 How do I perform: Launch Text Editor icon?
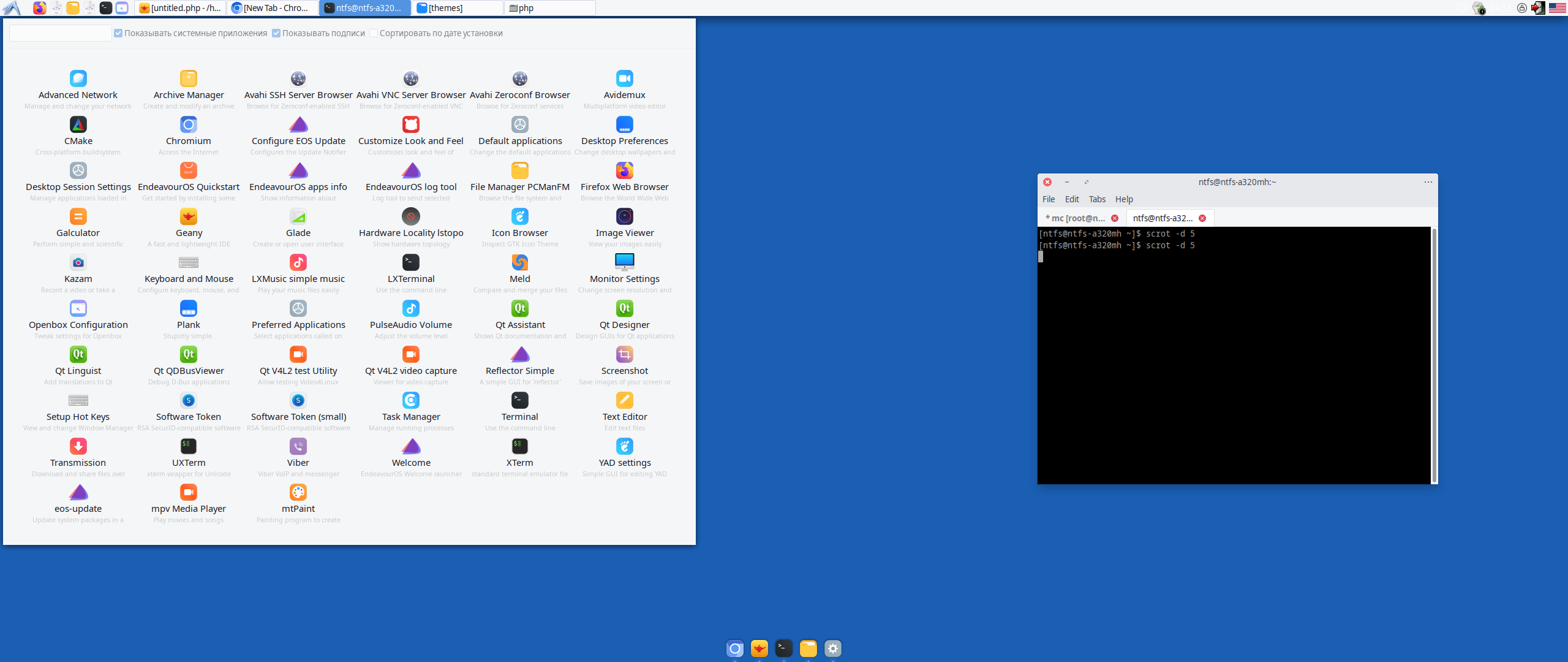click(x=624, y=400)
